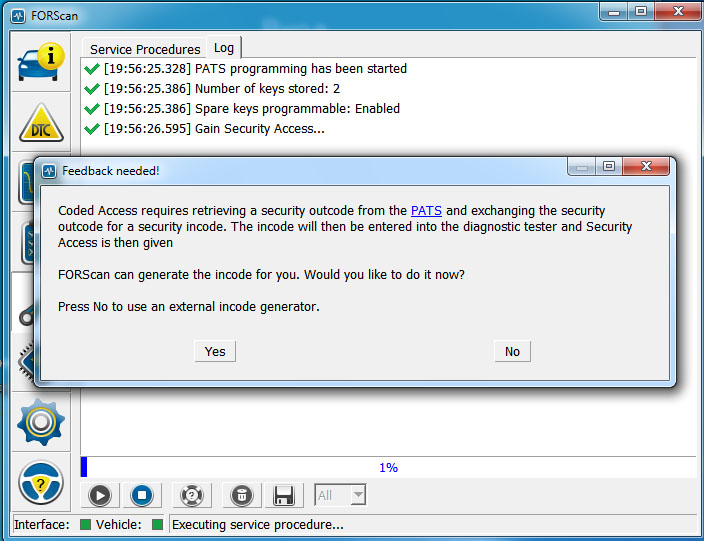This screenshot has height=541, width=704.
Task: Open the settings gear section
Action: 41,421
